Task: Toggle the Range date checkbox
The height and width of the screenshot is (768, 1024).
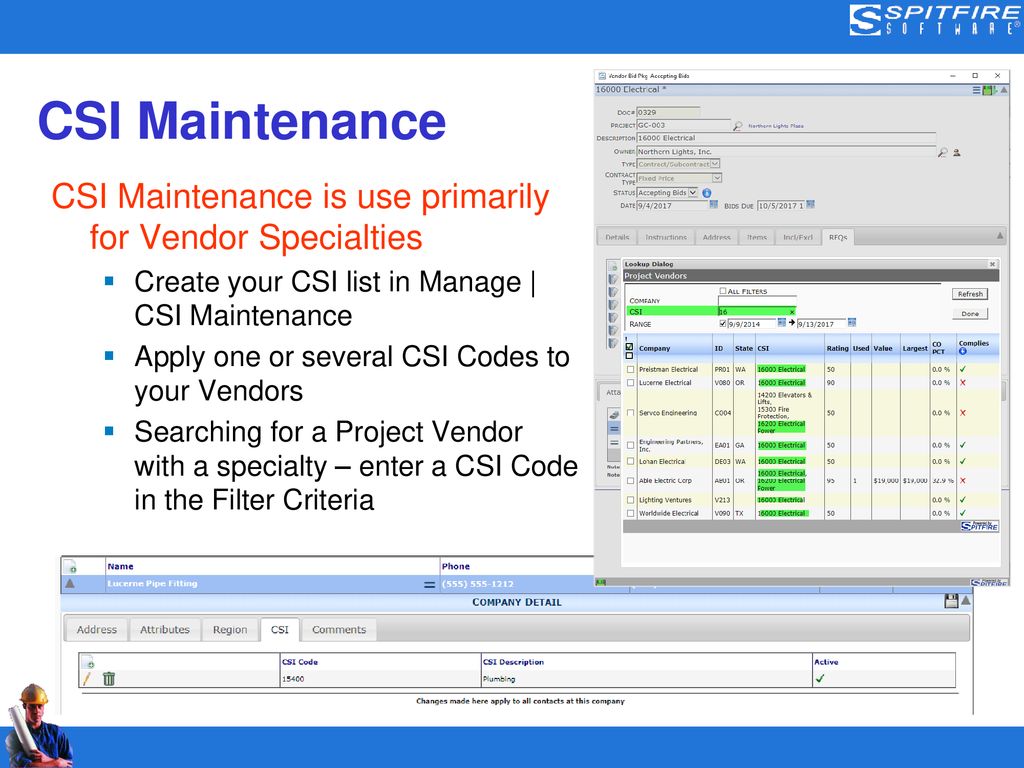Action: point(723,323)
